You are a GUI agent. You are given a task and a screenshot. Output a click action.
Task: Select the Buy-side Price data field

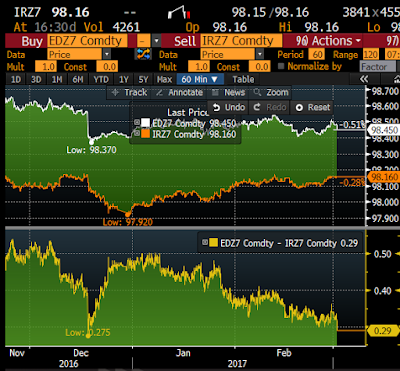(75, 54)
